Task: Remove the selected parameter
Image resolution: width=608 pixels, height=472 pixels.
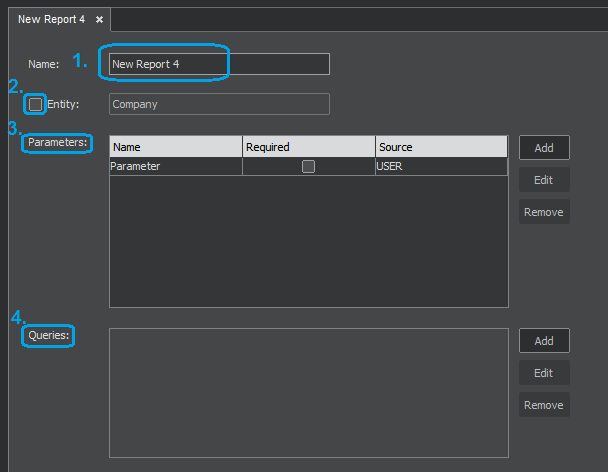Action: (544, 212)
